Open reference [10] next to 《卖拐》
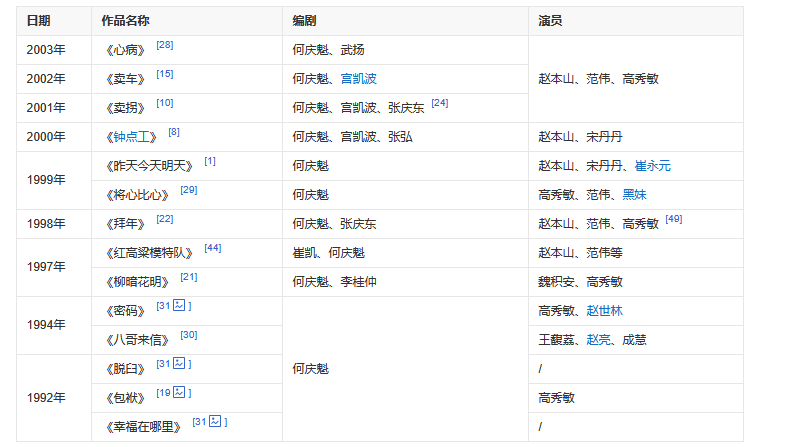Image resolution: width=789 pixels, height=447 pixels. 165,103
